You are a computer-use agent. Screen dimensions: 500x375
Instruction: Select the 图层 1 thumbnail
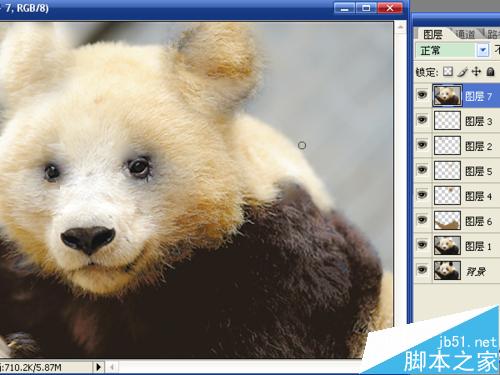[x=447, y=245]
